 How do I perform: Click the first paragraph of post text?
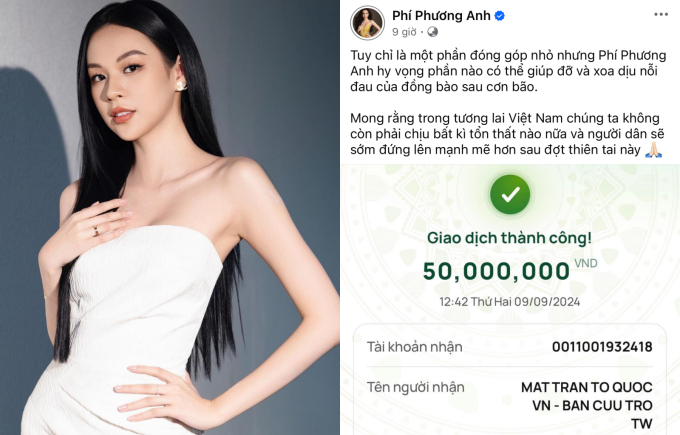pyautogui.click(x=508, y=71)
